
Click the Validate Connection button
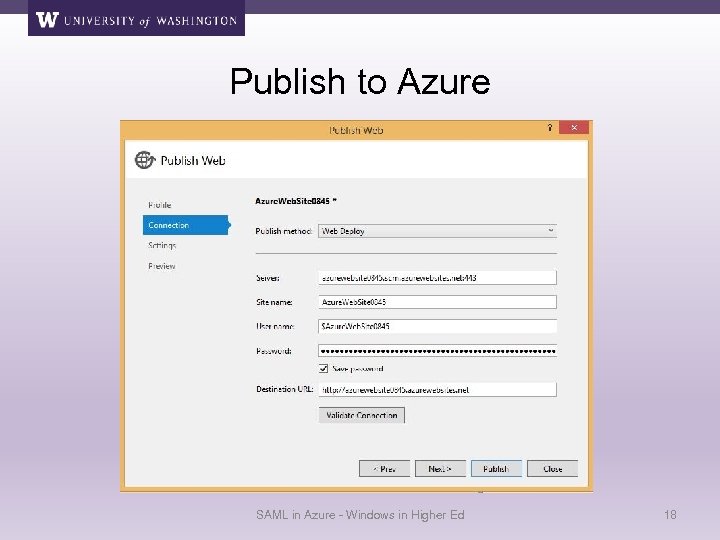pyautogui.click(x=361, y=415)
